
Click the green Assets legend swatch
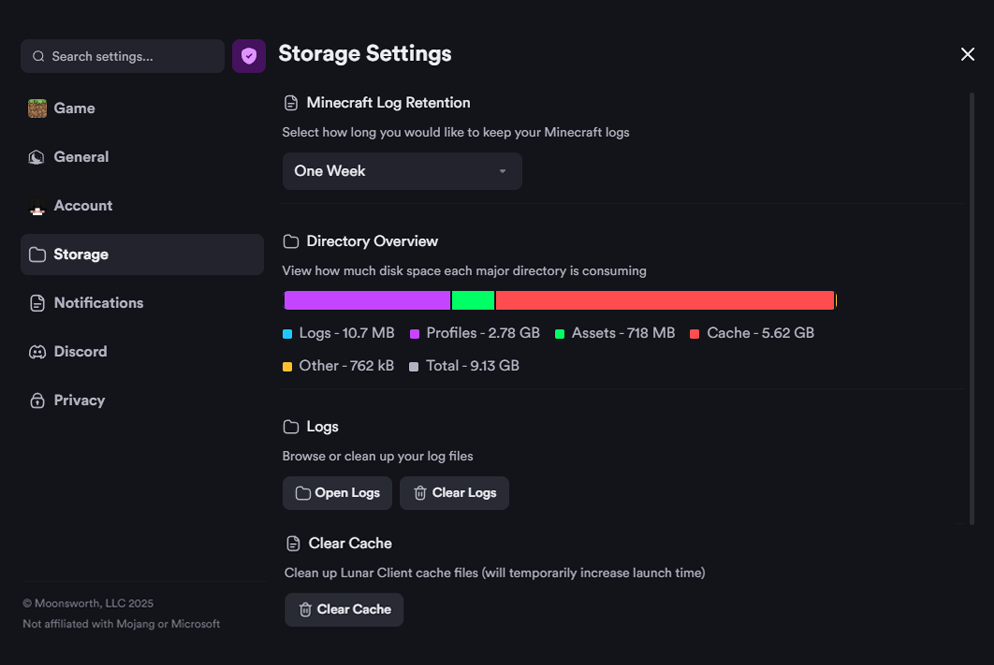click(560, 334)
